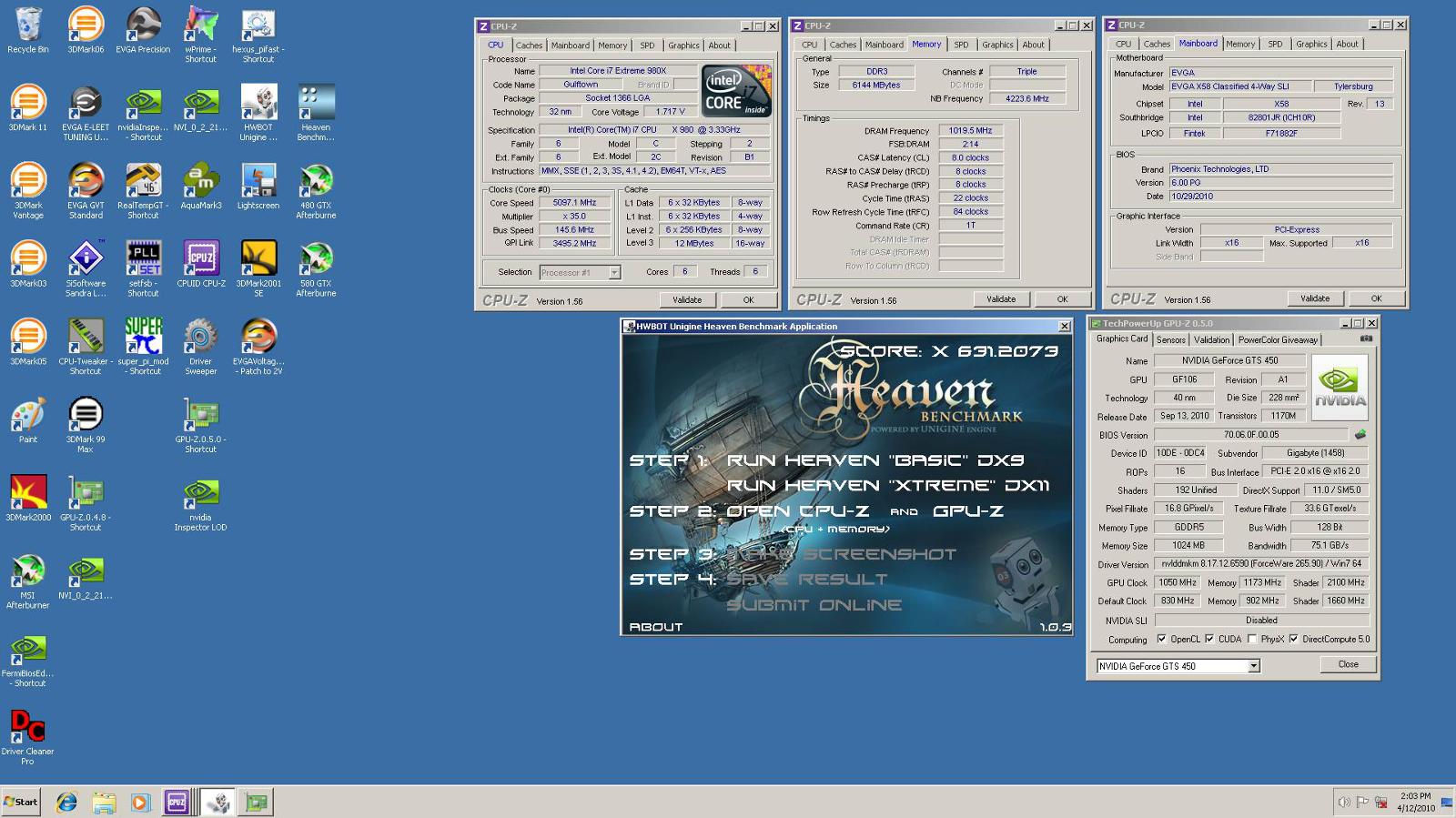Open the CPUID CPU-Z desktop icon
This screenshot has height=818, width=1456.
(x=200, y=265)
